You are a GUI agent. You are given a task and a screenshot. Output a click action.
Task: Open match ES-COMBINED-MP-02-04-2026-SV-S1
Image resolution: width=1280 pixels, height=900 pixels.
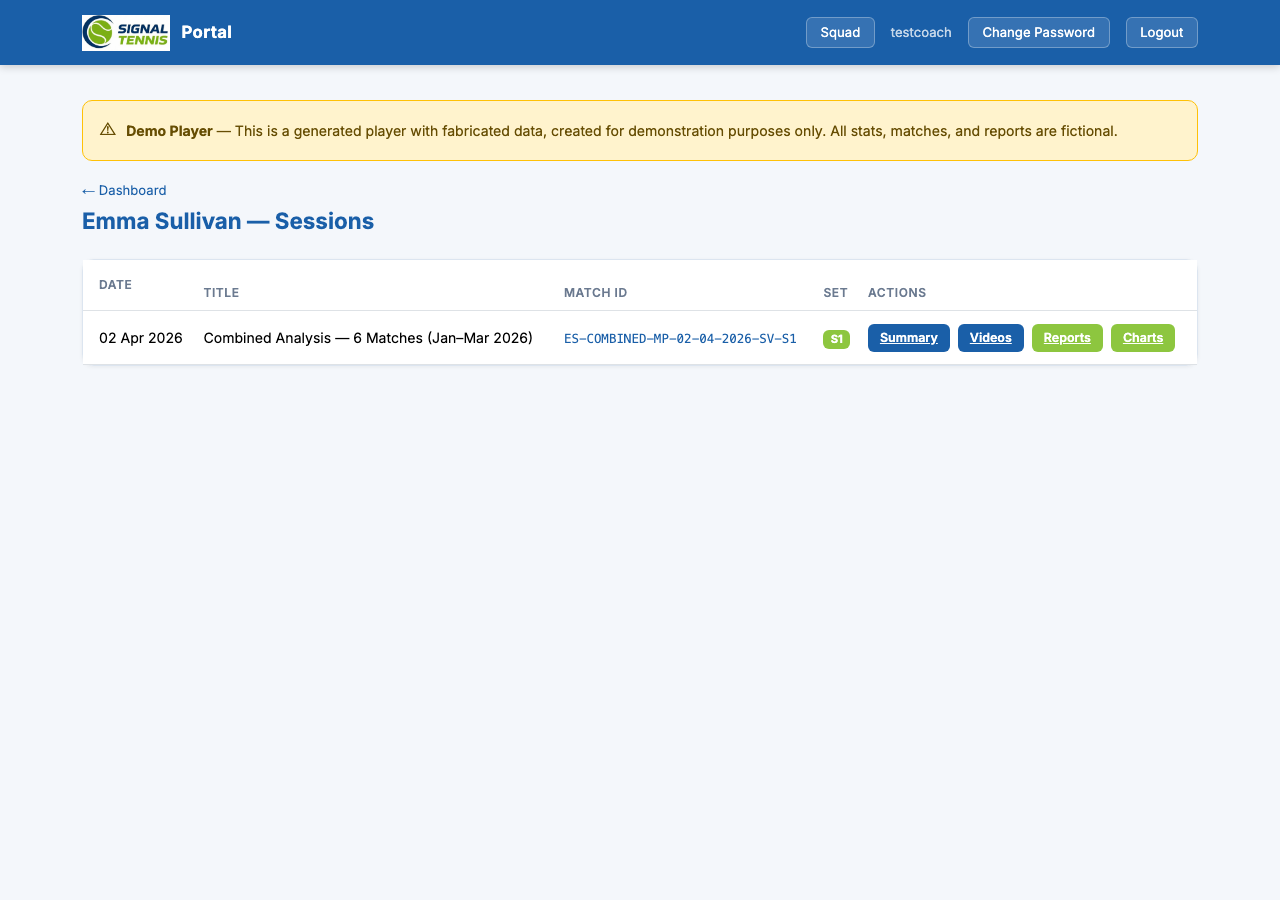coord(680,338)
